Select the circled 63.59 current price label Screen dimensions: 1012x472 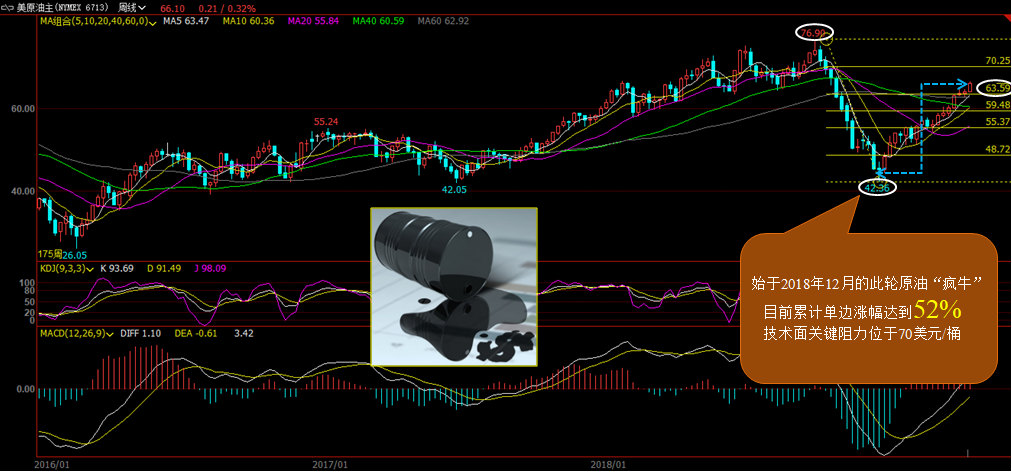pyautogui.click(x=994, y=88)
